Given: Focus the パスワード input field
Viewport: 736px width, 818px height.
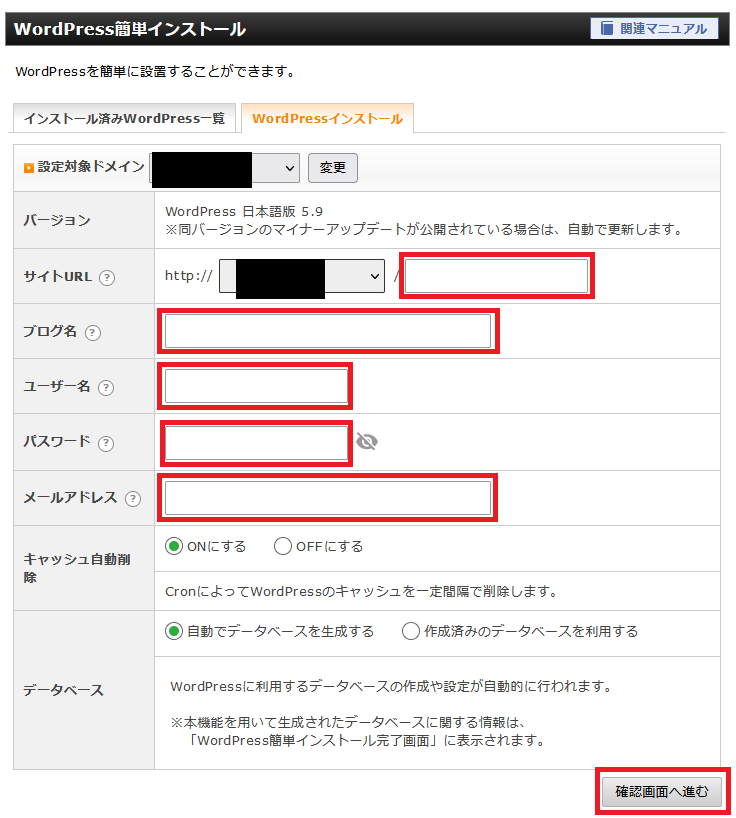Looking at the screenshot, I should point(256,443).
